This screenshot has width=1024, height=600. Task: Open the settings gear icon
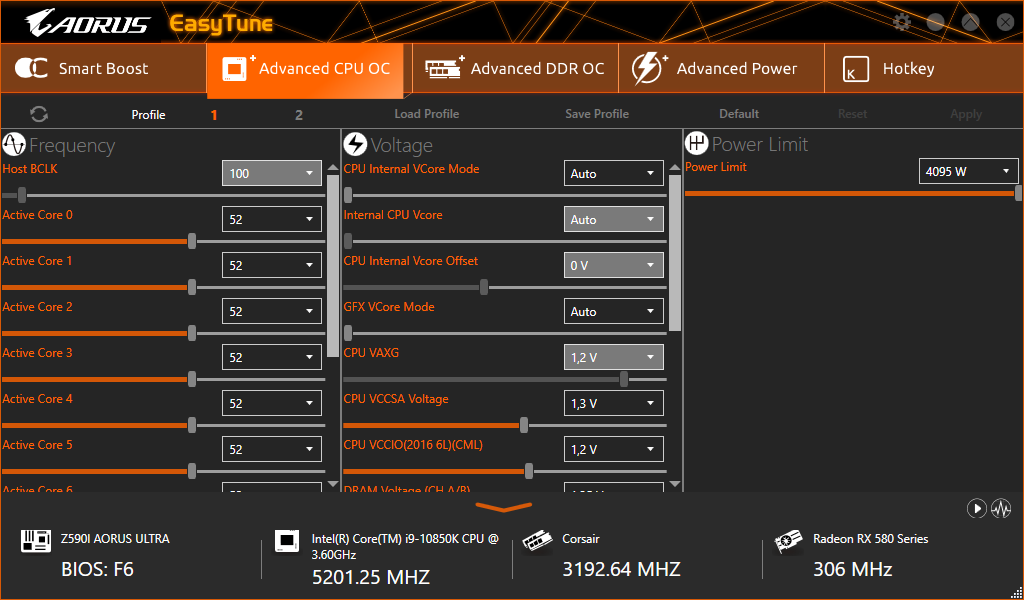(902, 22)
